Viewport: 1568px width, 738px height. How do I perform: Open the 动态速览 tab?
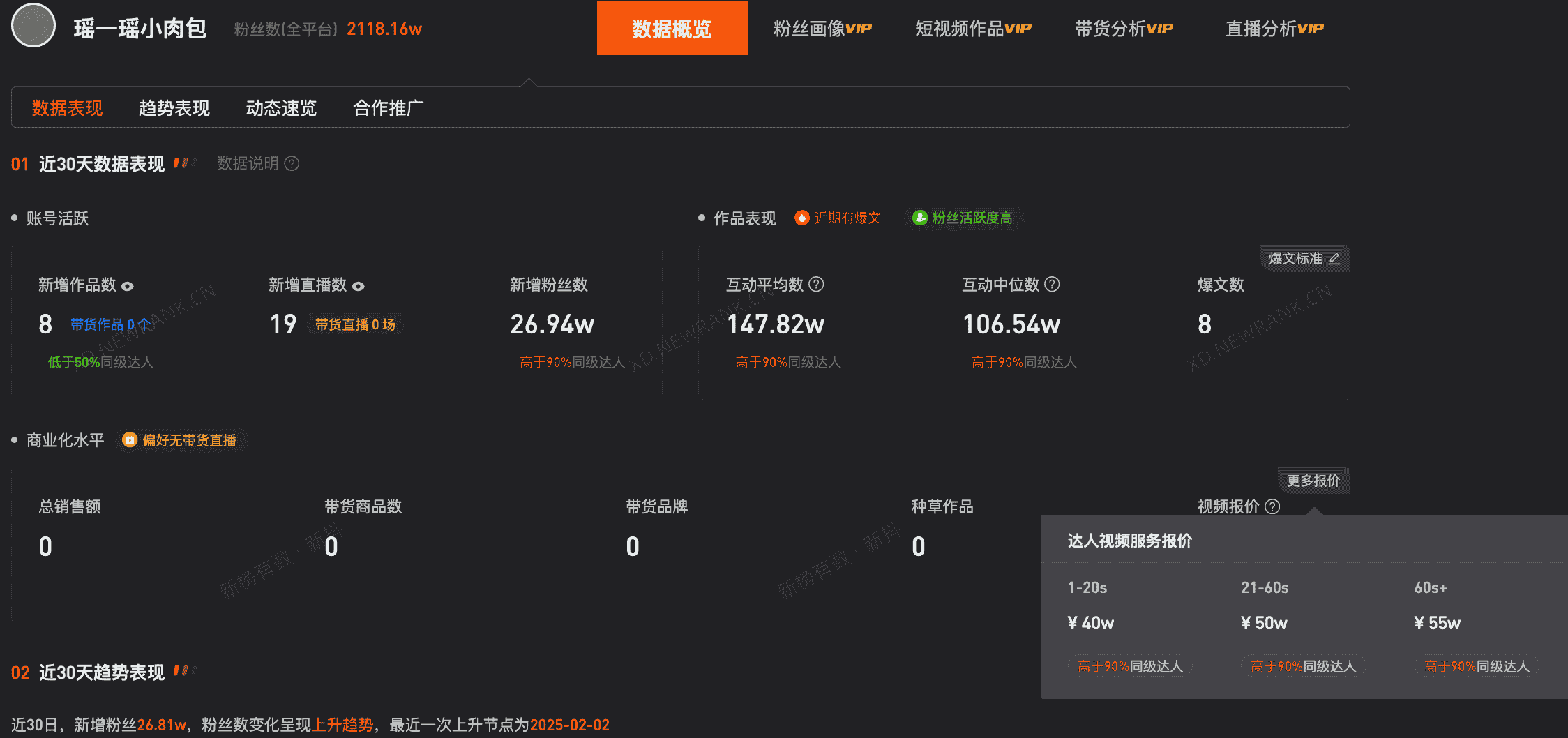pyautogui.click(x=281, y=107)
